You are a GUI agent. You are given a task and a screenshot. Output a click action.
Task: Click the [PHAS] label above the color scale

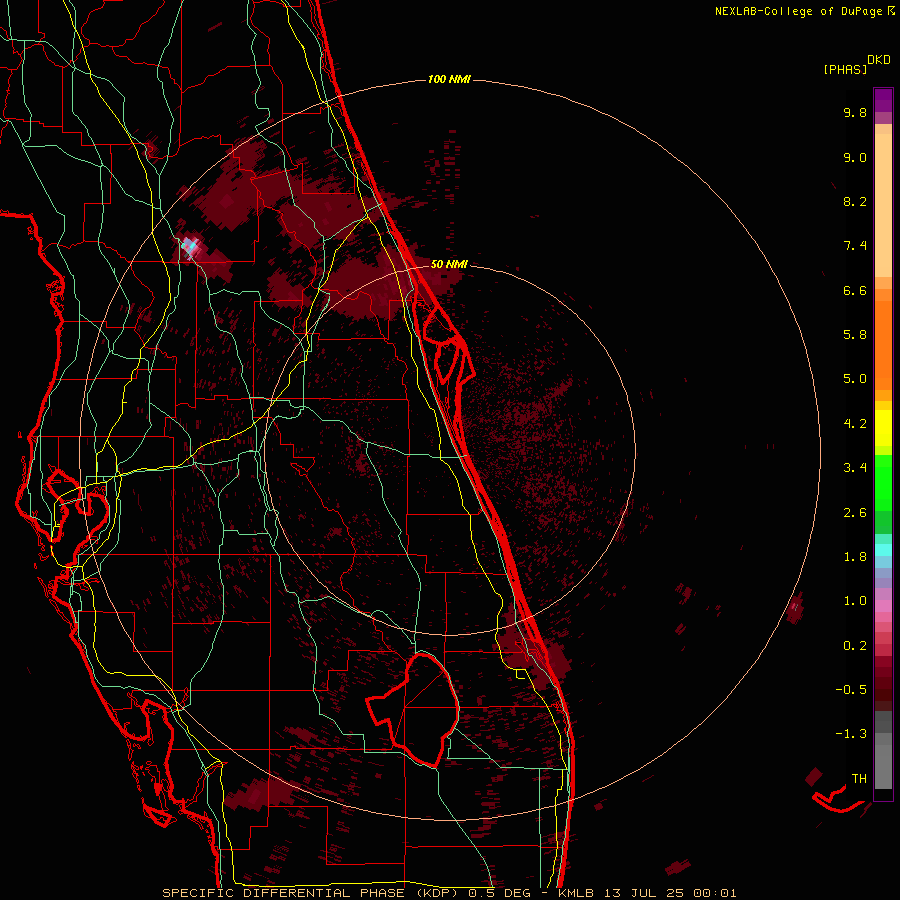coord(845,70)
